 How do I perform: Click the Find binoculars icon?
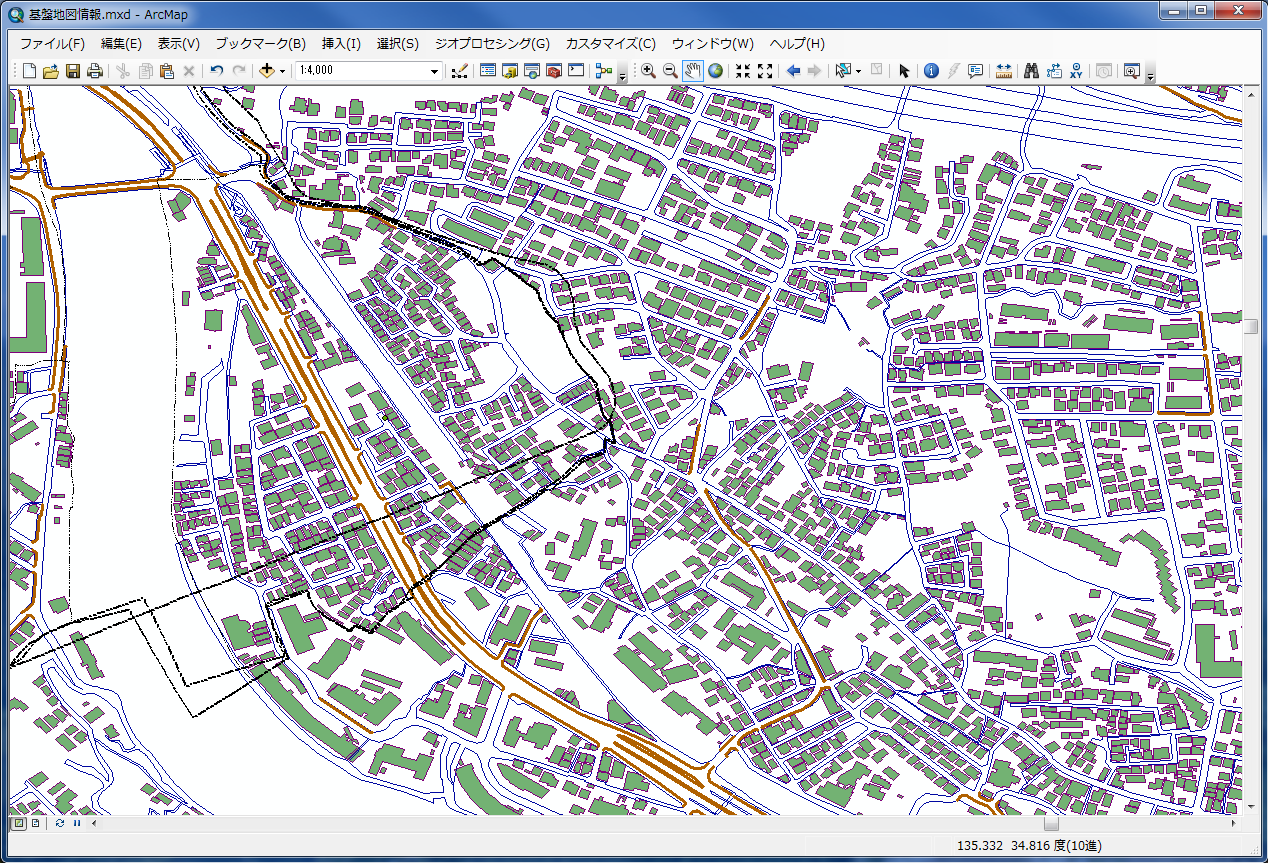1031,71
